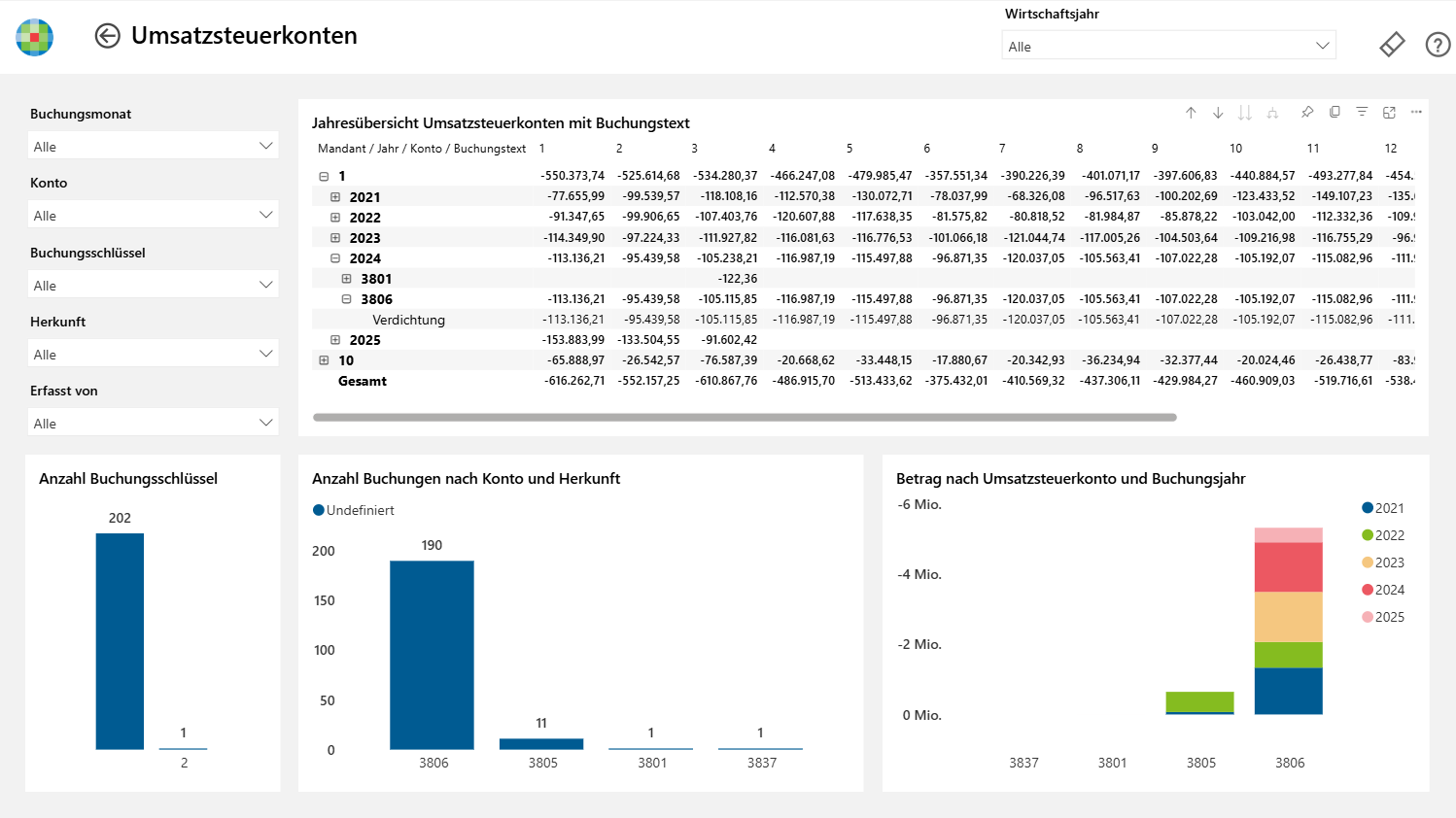This screenshot has width=1456, height=818.
Task: Open the matrix in focus mode
Action: click(1389, 113)
